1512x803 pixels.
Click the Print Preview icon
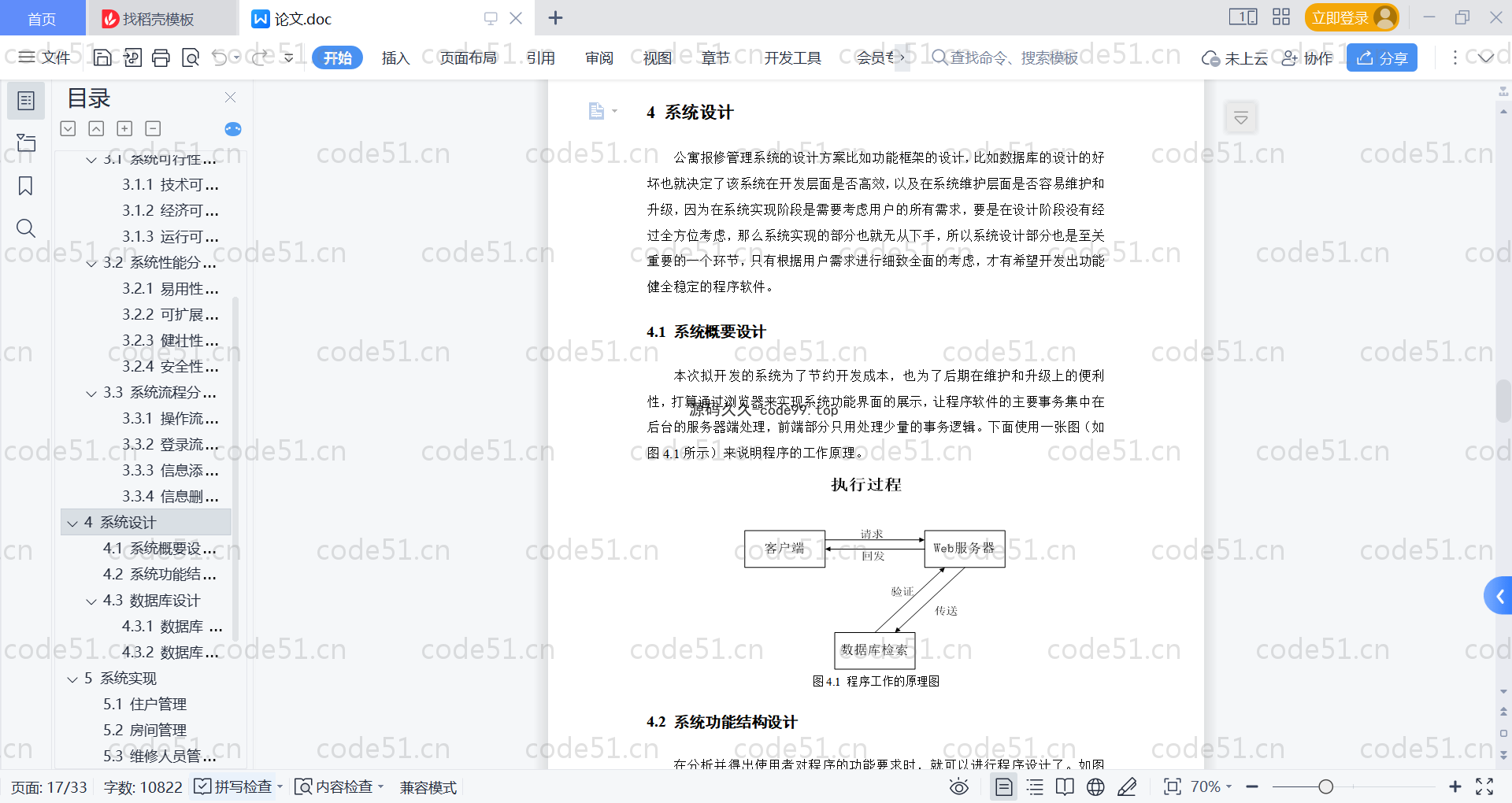tap(190, 57)
